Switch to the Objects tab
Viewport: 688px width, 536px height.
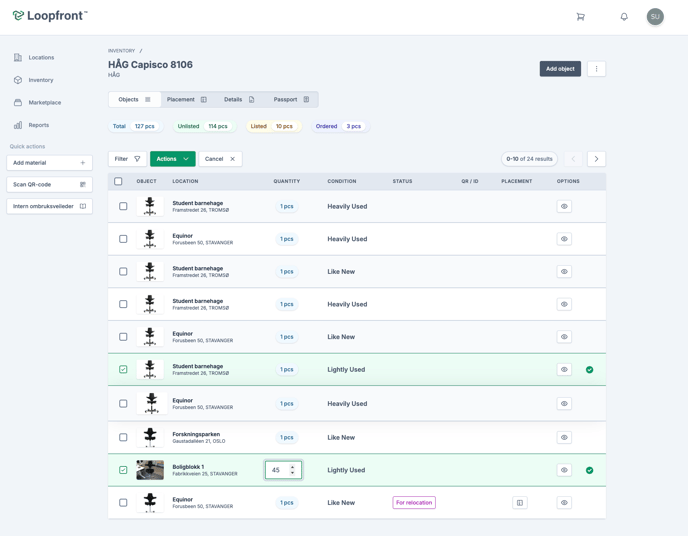tap(134, 100)
